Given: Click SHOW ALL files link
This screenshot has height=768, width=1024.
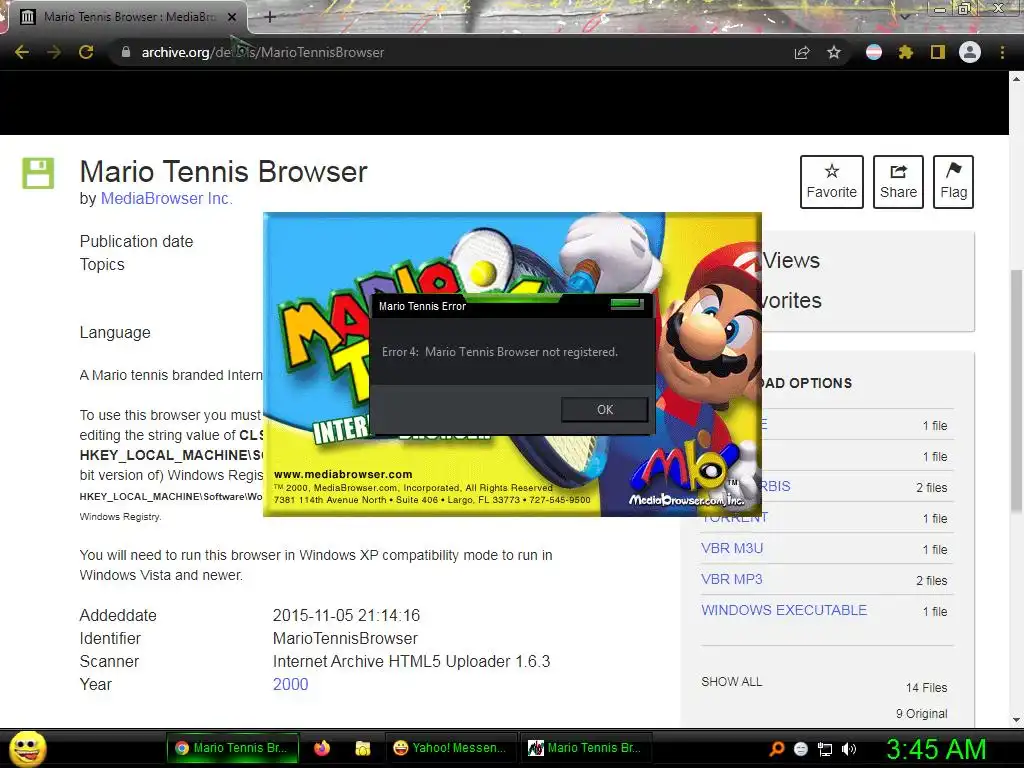Looking at the screenshot, I should click(731, 682).
